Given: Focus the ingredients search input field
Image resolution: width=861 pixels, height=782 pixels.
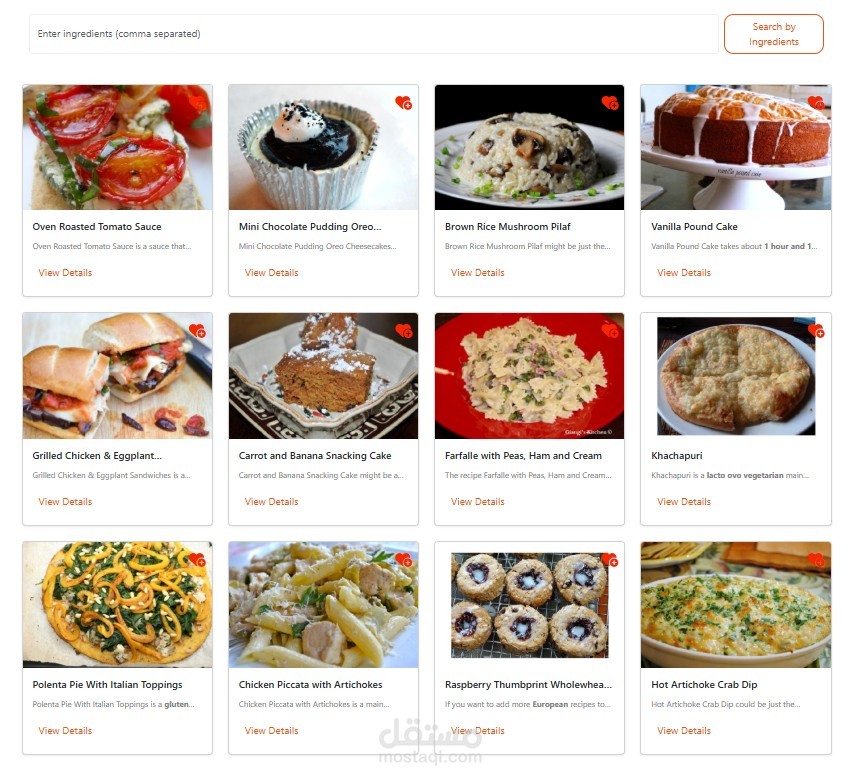Looking at the screenshot, I should [373, 34].
